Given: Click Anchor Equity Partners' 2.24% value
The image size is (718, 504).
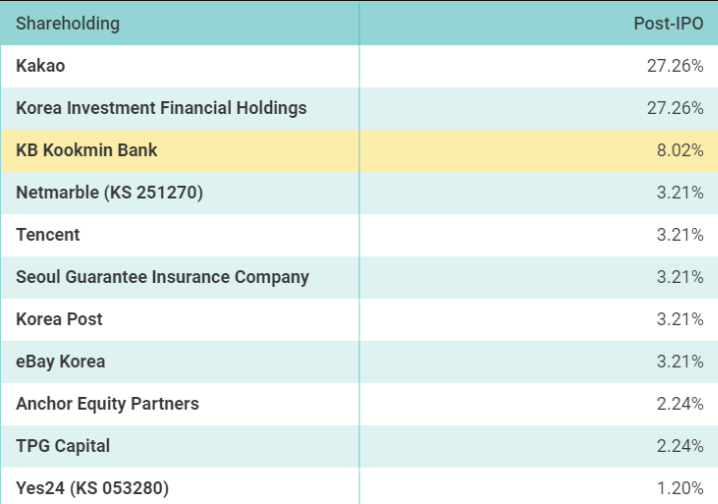Looking at the screenshot, I should coord(680,404).
